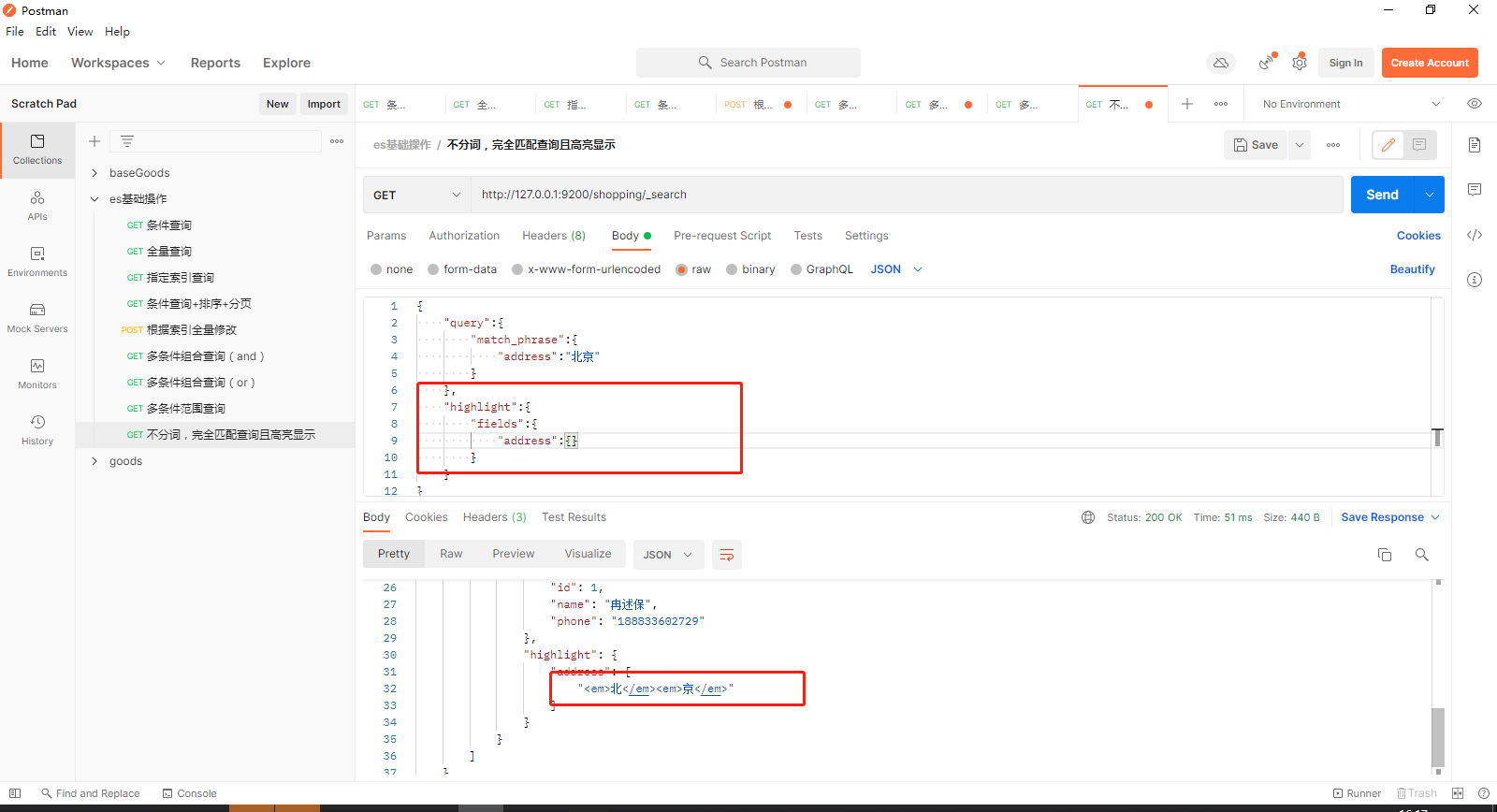
Task: Click the Sign In button
Action: point(1345,63)
